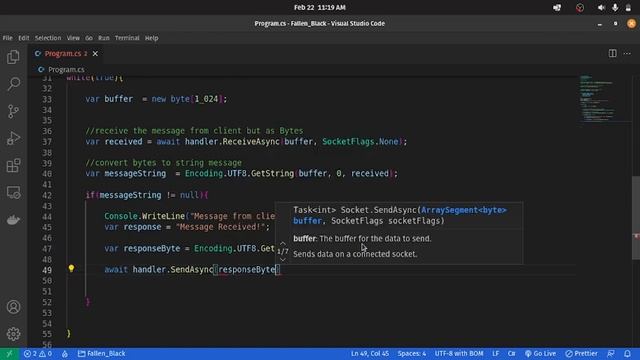Image resolution: width=640 pixels, height=360 pixels.
Task: Select C# language mode
Action: (511, 353)
